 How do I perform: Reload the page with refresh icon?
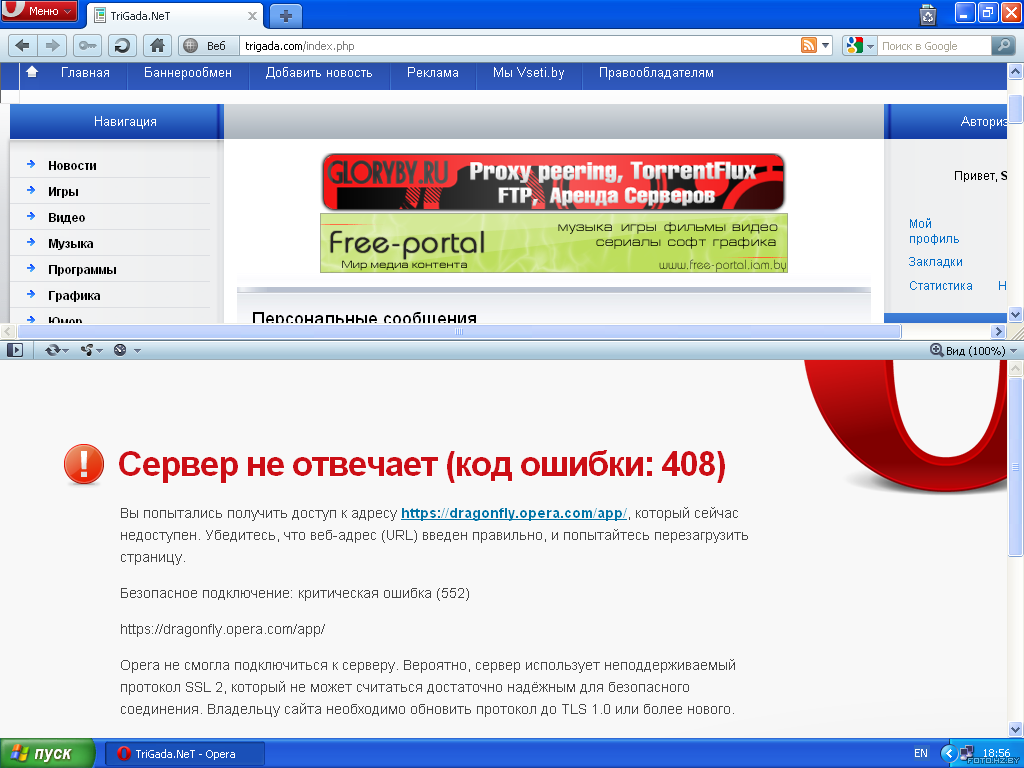(121, 46)
